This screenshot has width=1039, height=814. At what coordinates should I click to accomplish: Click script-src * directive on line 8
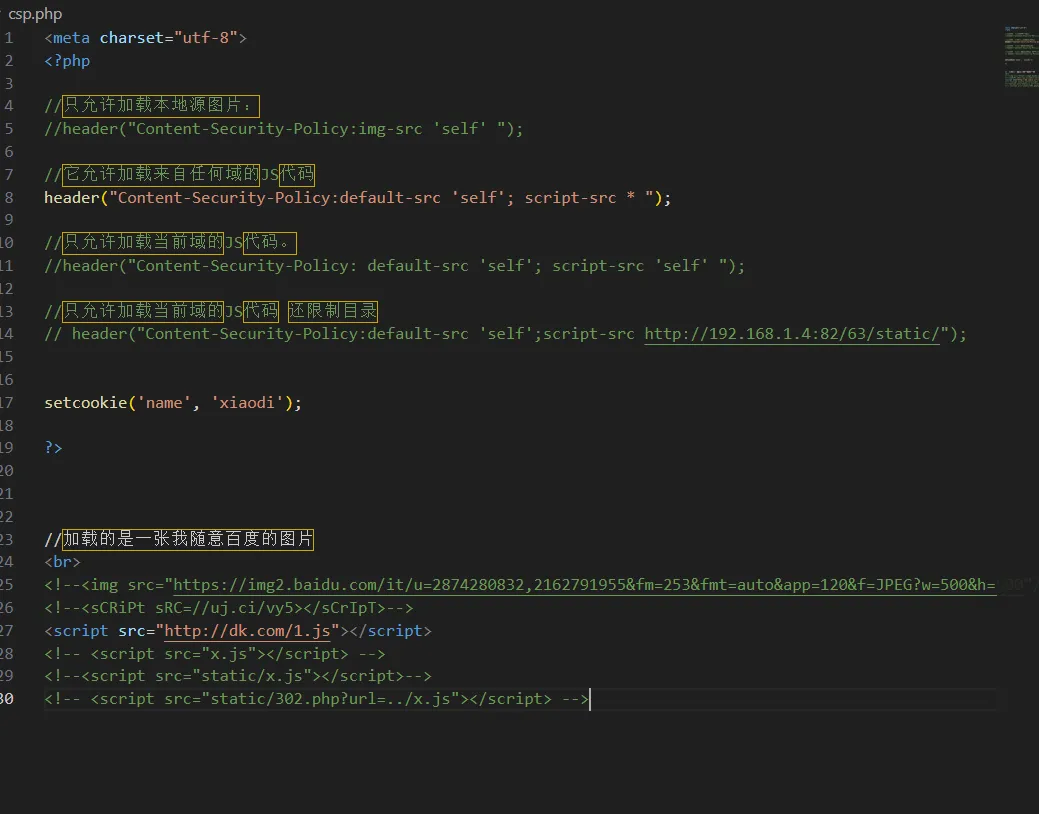click(580, 198)
